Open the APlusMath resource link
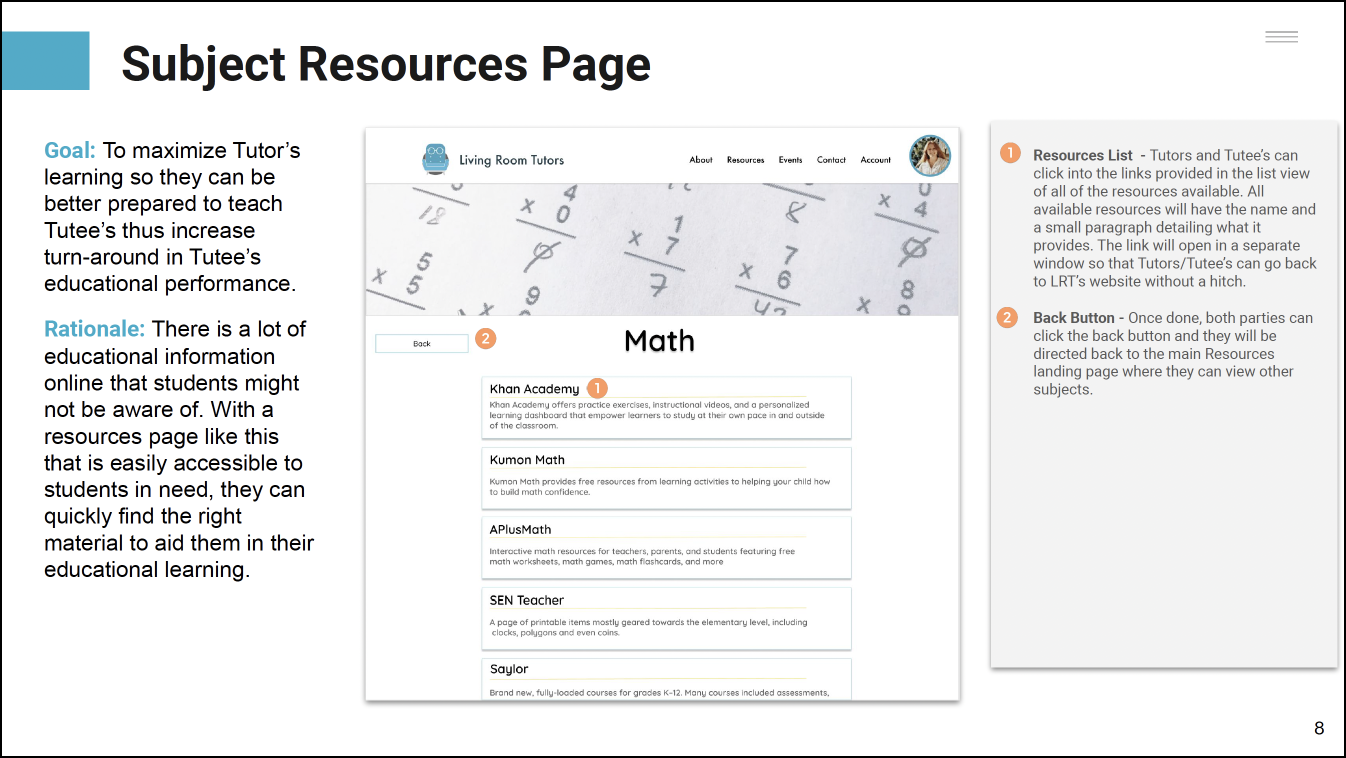 point(520,529)
